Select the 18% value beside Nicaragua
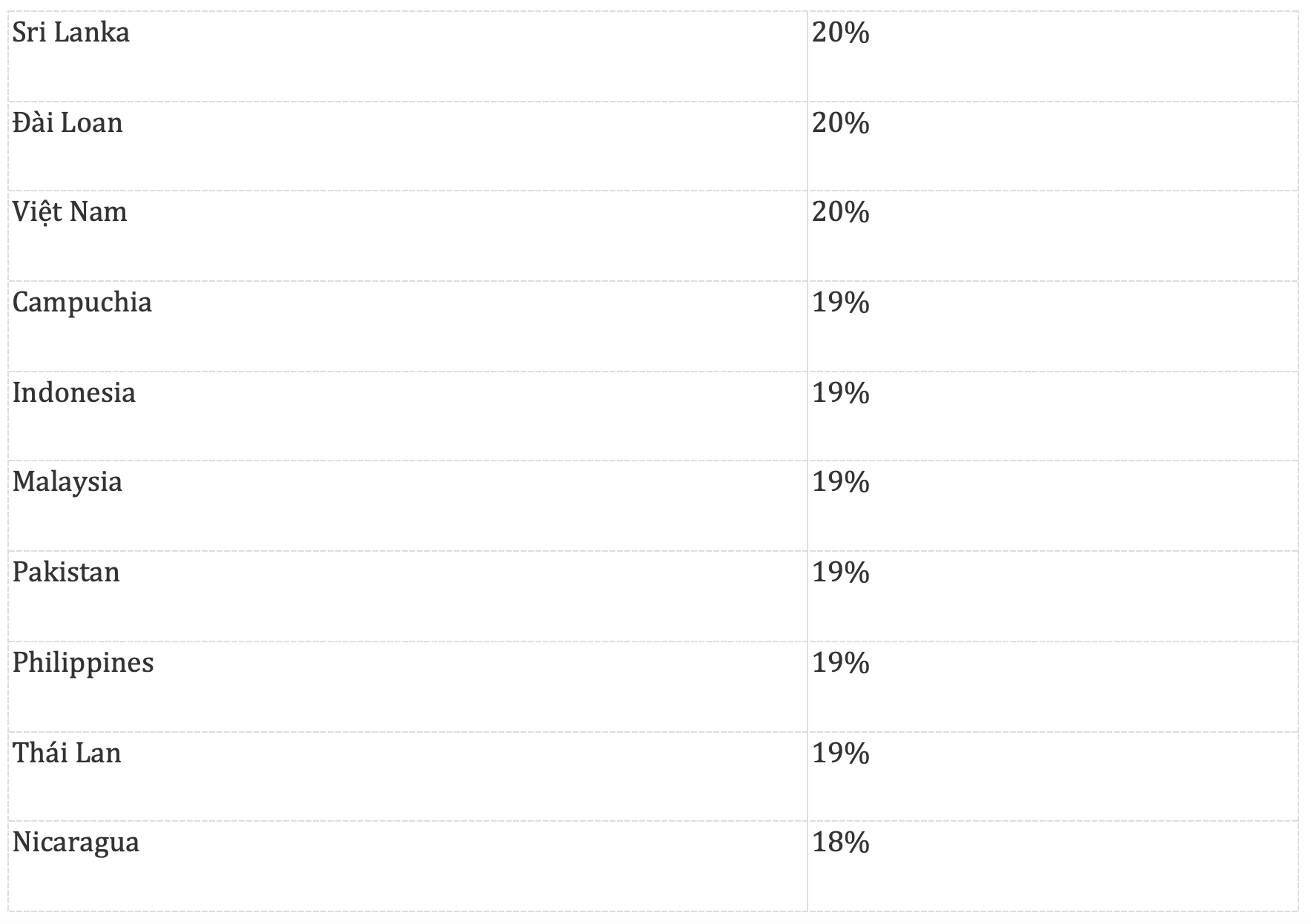Screen dimensions: 1311x924 pos(840,843)
